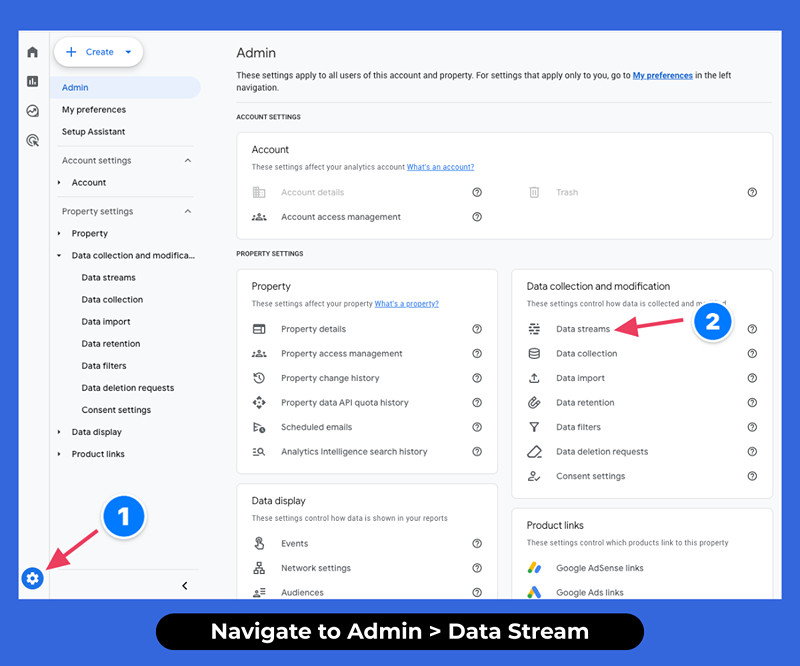Click the Property details card icon
Image resolution: width=800 pixels, height=666 pixels.
[x=259, y=329]
